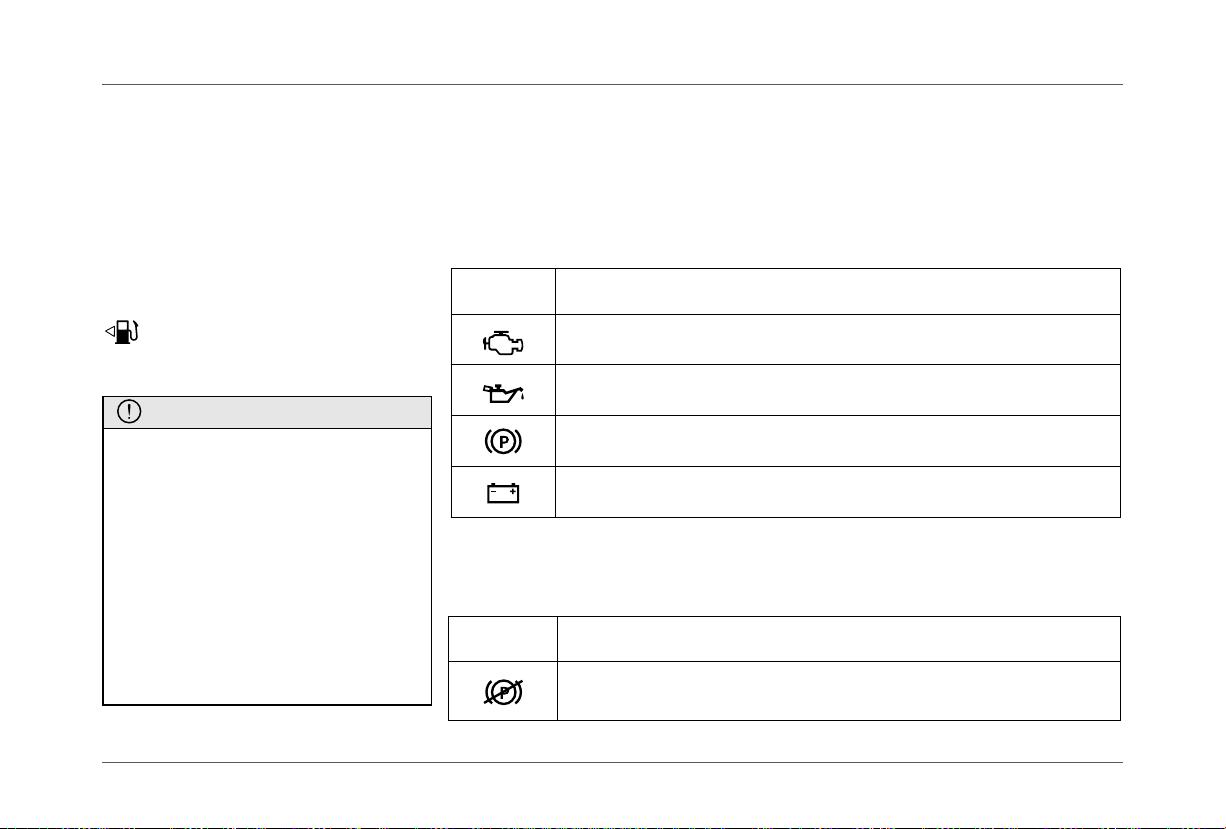Click the gray caution box header bar
Image resolution: width=1226 pixels, height=829 pixels.
(267, 413)
